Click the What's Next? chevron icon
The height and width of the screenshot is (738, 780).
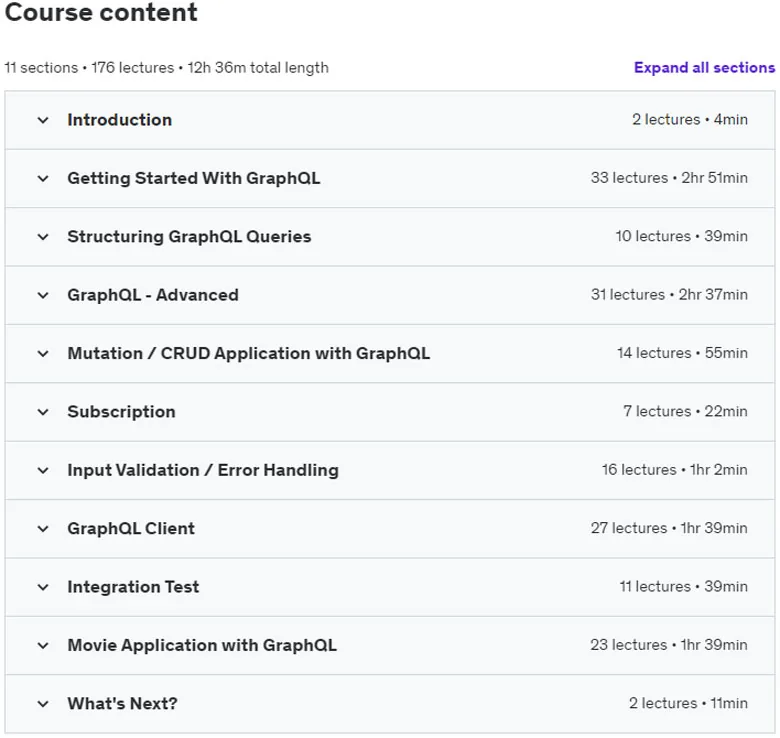pyautogui.click(x=43, y=704)
